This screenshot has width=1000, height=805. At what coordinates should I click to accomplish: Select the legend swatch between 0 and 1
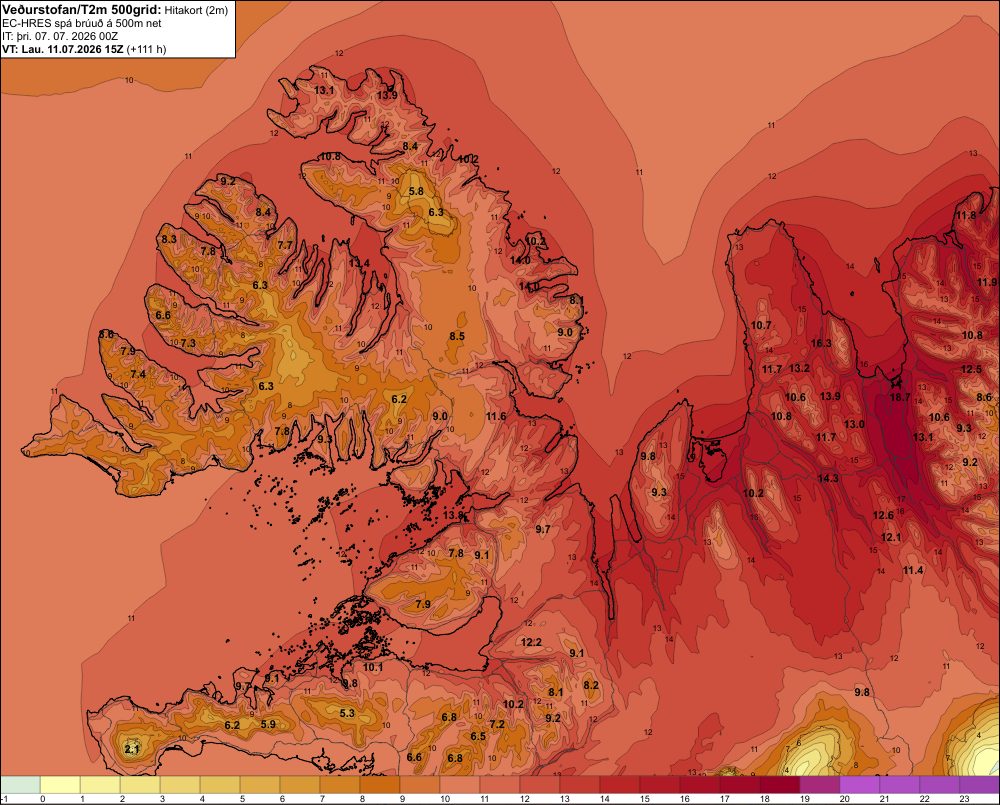click(61, 785)
